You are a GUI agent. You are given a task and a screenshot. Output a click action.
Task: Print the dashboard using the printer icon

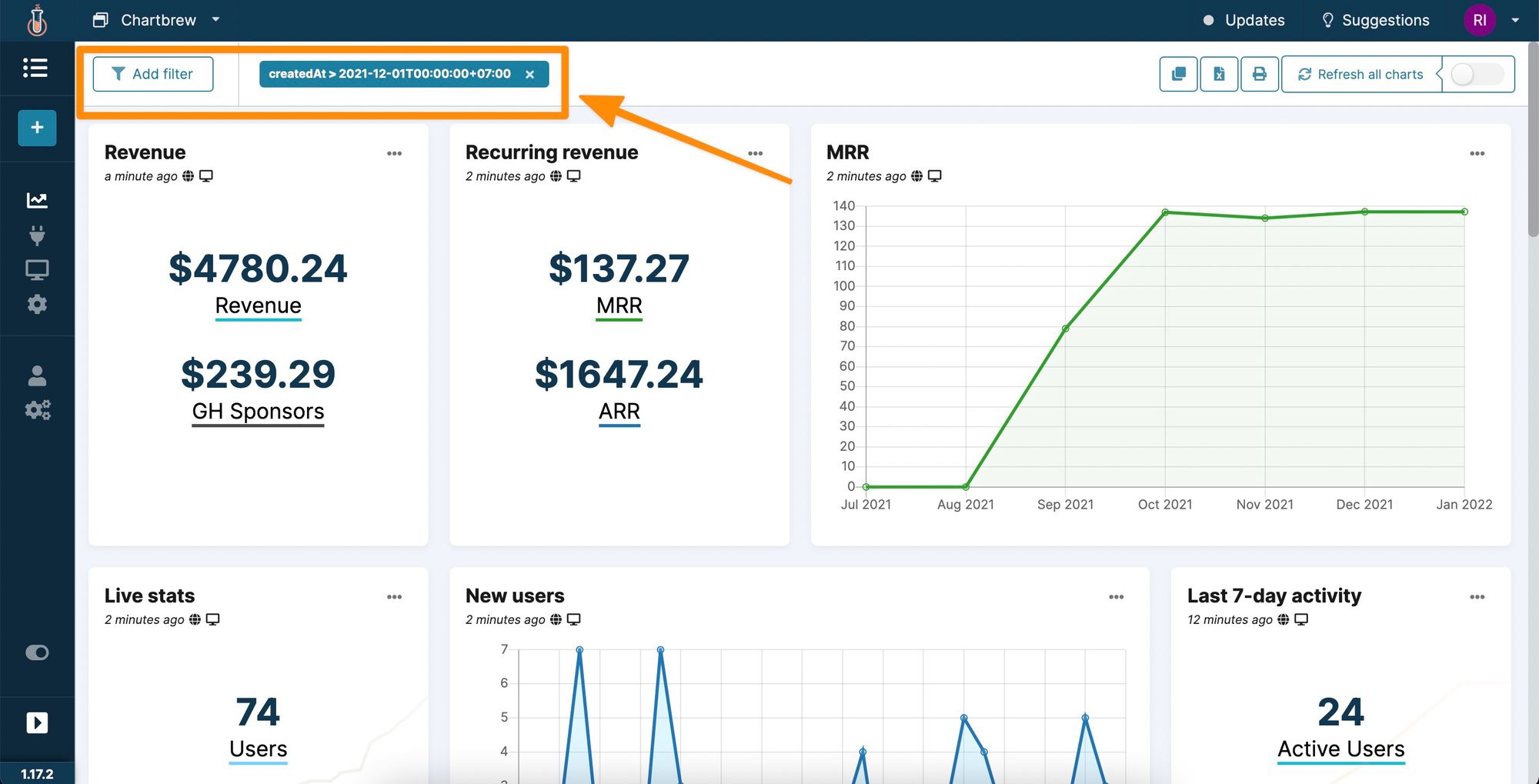coord(1260,74)
